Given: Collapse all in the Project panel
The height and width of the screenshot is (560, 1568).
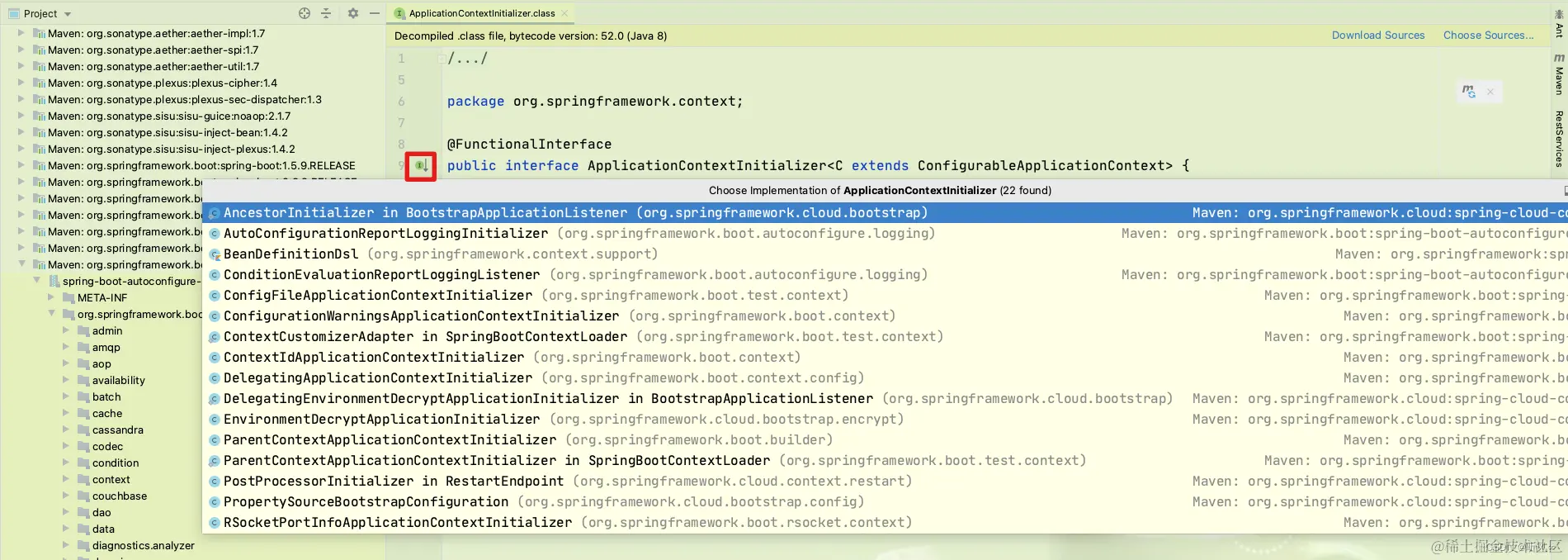Looking at the screenshot, I should pyautogui.click(x=326, y=13).
